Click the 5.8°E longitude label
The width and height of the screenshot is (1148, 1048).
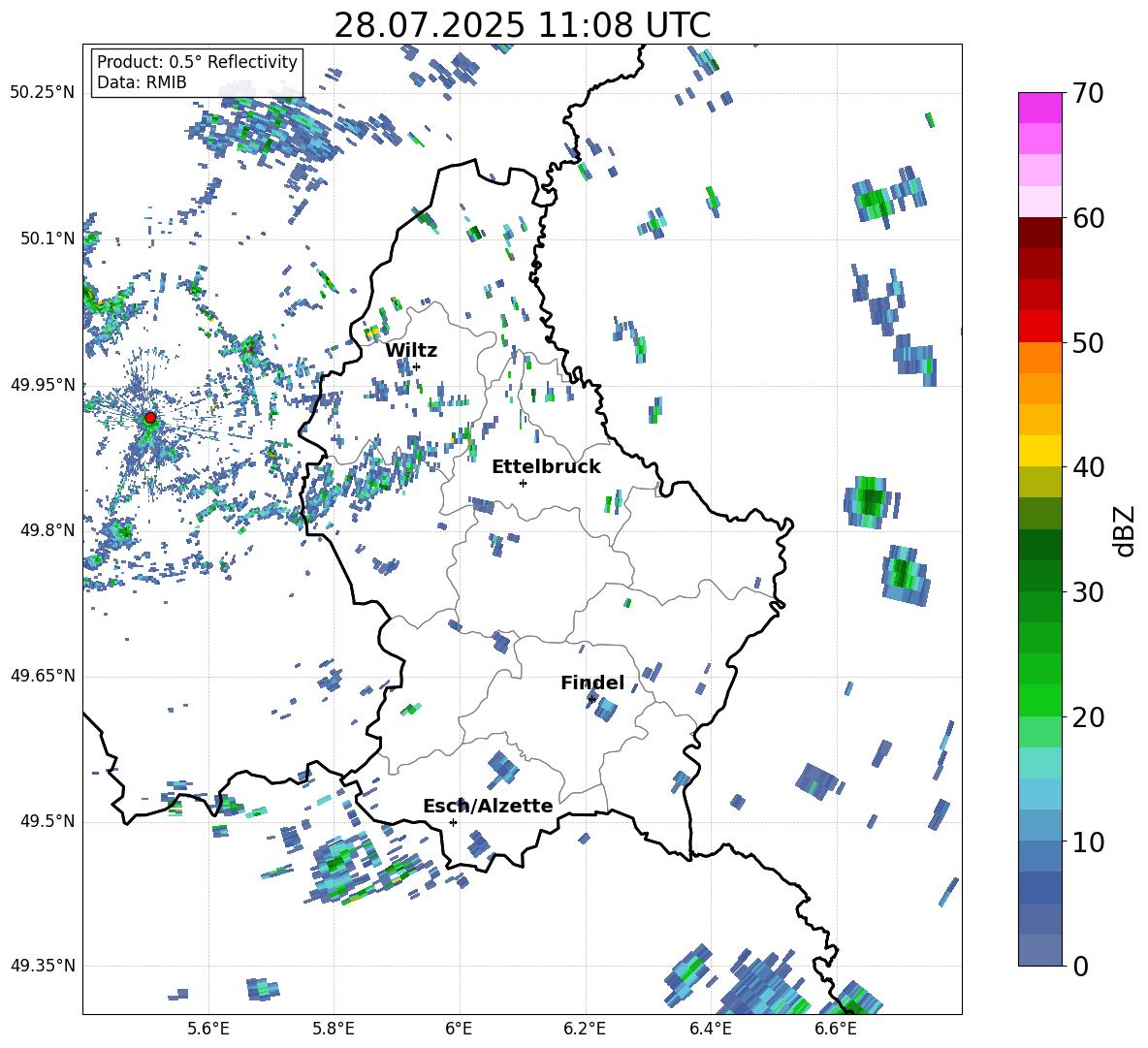coord(334,1029)
